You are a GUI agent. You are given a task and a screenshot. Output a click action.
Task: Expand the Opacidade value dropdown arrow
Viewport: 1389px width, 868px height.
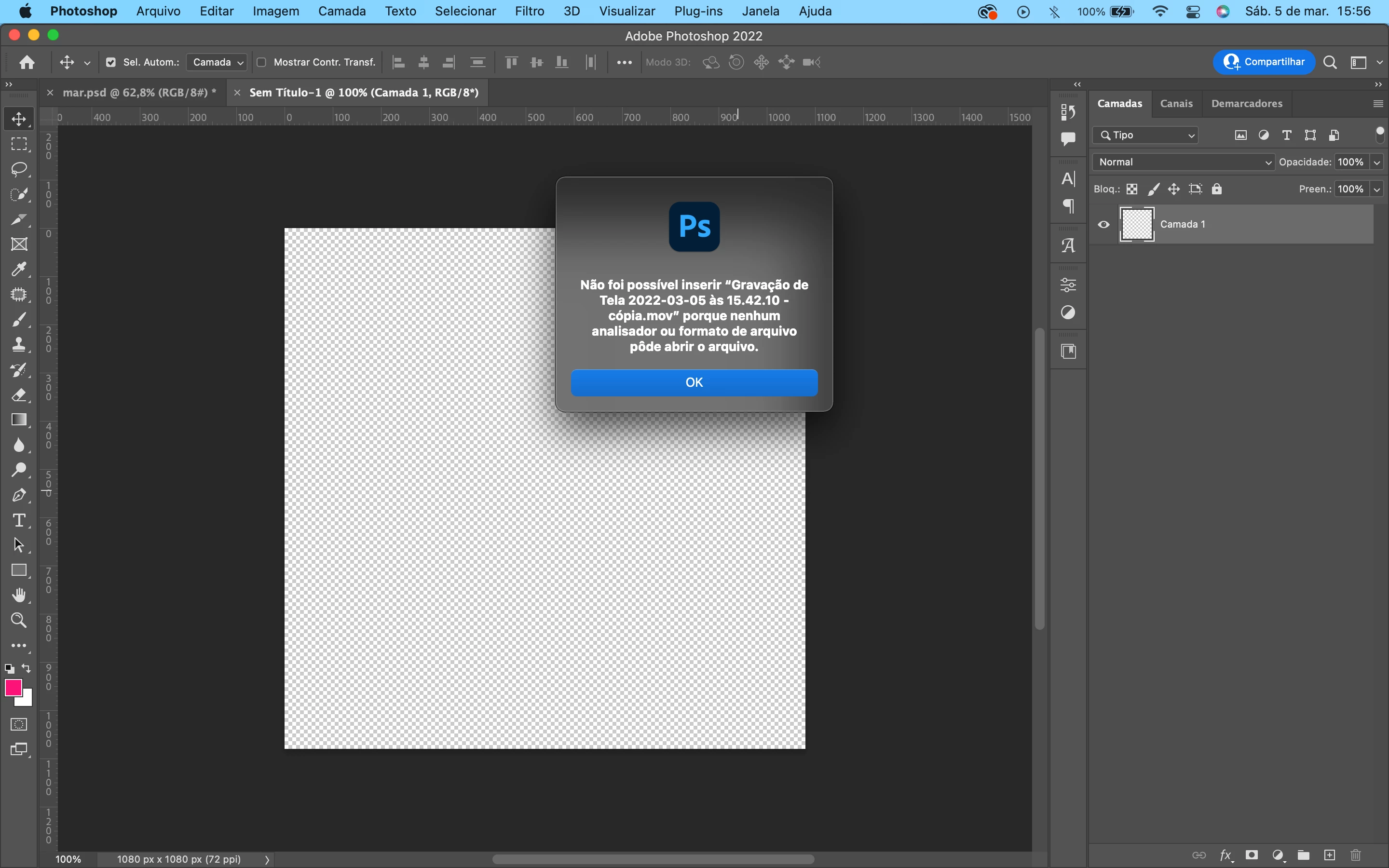click(1377, 163)
